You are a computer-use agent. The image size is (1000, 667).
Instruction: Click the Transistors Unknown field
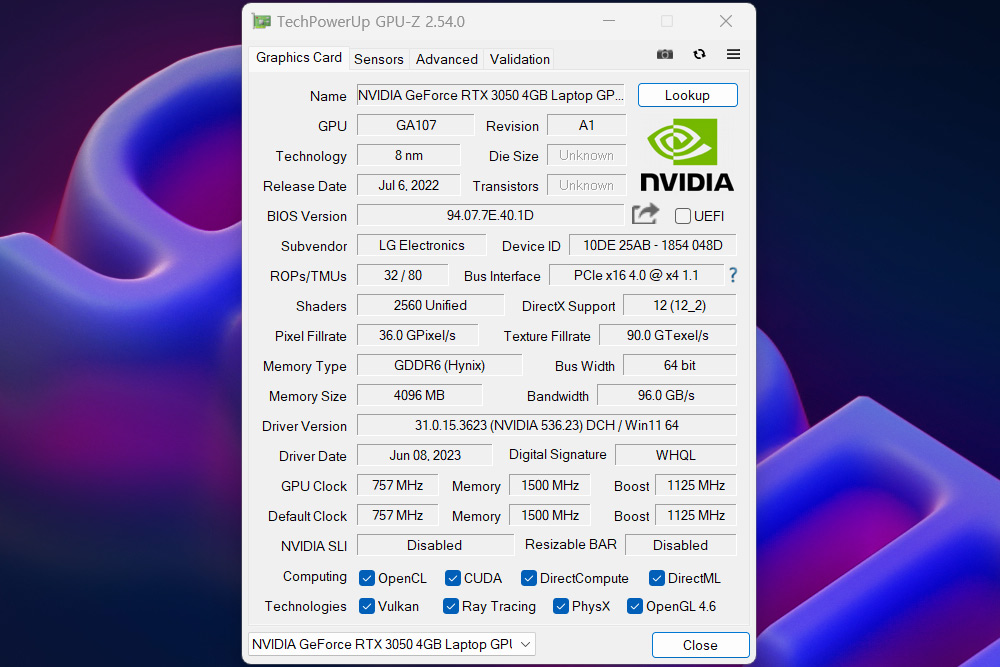[587, 185]
